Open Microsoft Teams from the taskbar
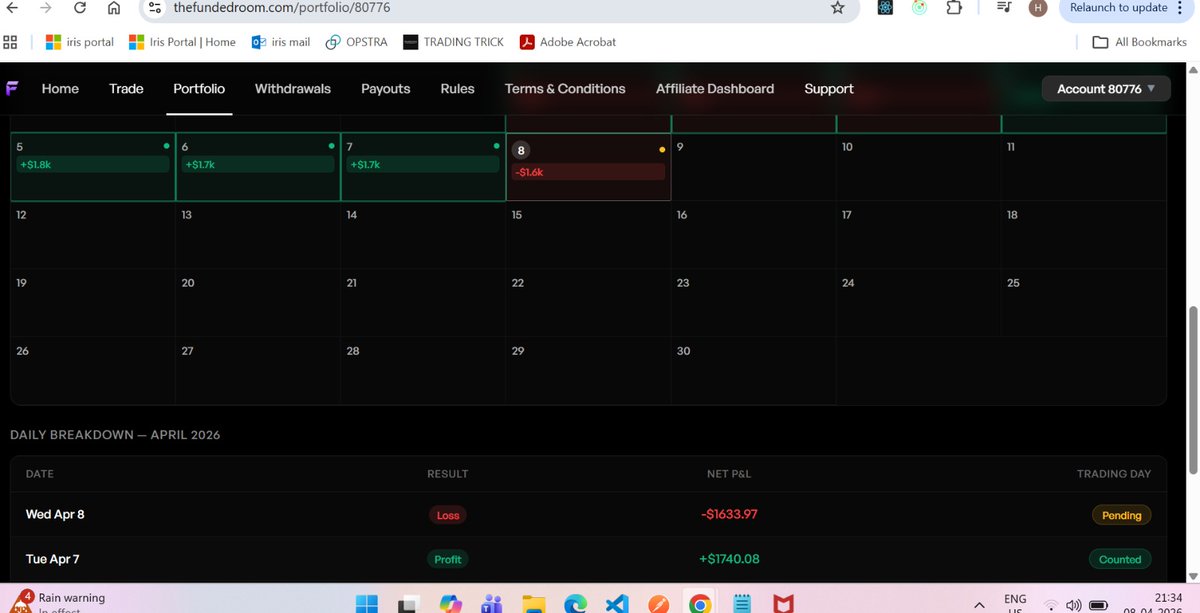 [491, 604]
